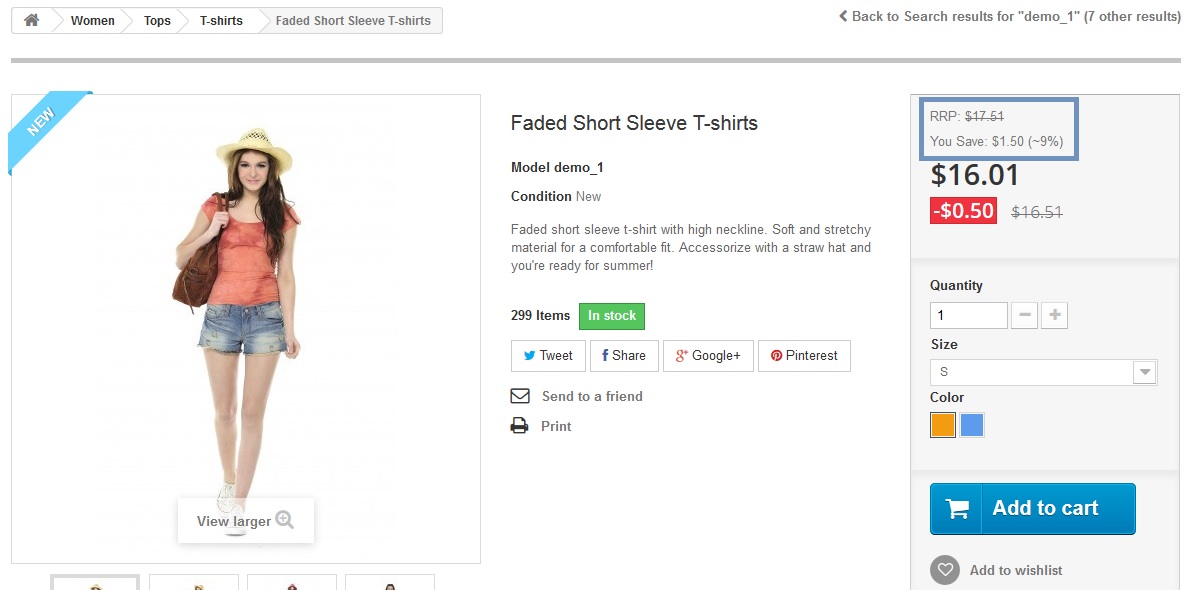Share product via Tweet button
Screen dimensions: 1199x590
[548, 356]
